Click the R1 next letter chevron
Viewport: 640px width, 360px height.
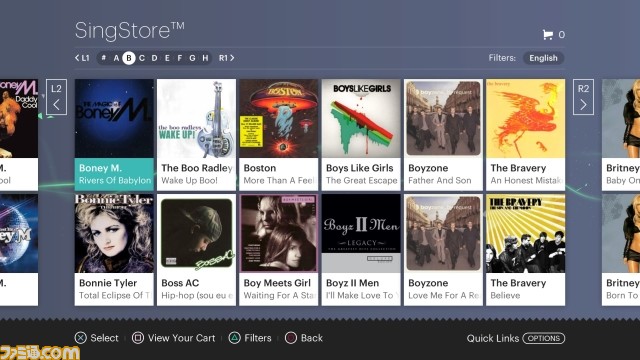(226, 58)
